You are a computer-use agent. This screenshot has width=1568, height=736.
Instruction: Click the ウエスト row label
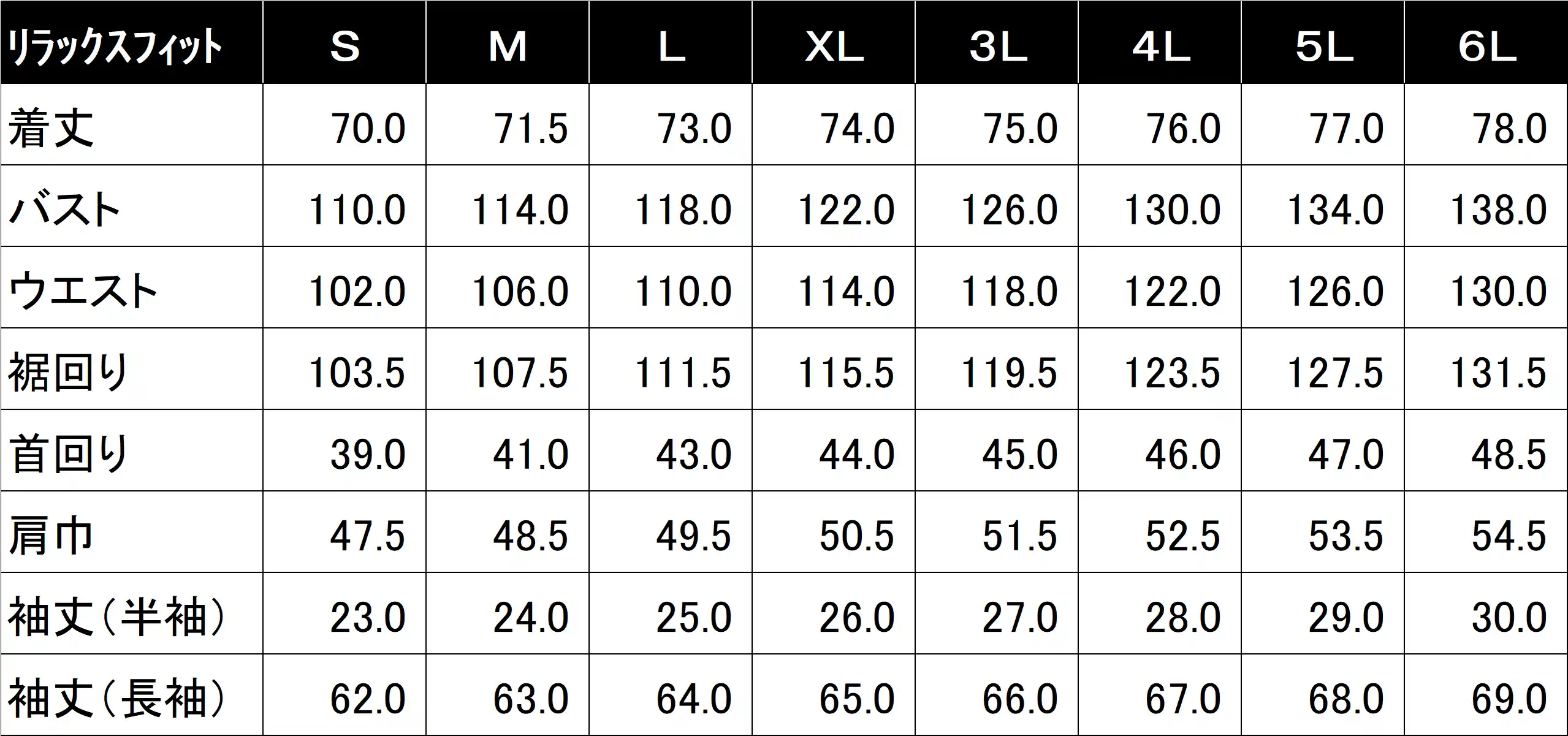132,287
